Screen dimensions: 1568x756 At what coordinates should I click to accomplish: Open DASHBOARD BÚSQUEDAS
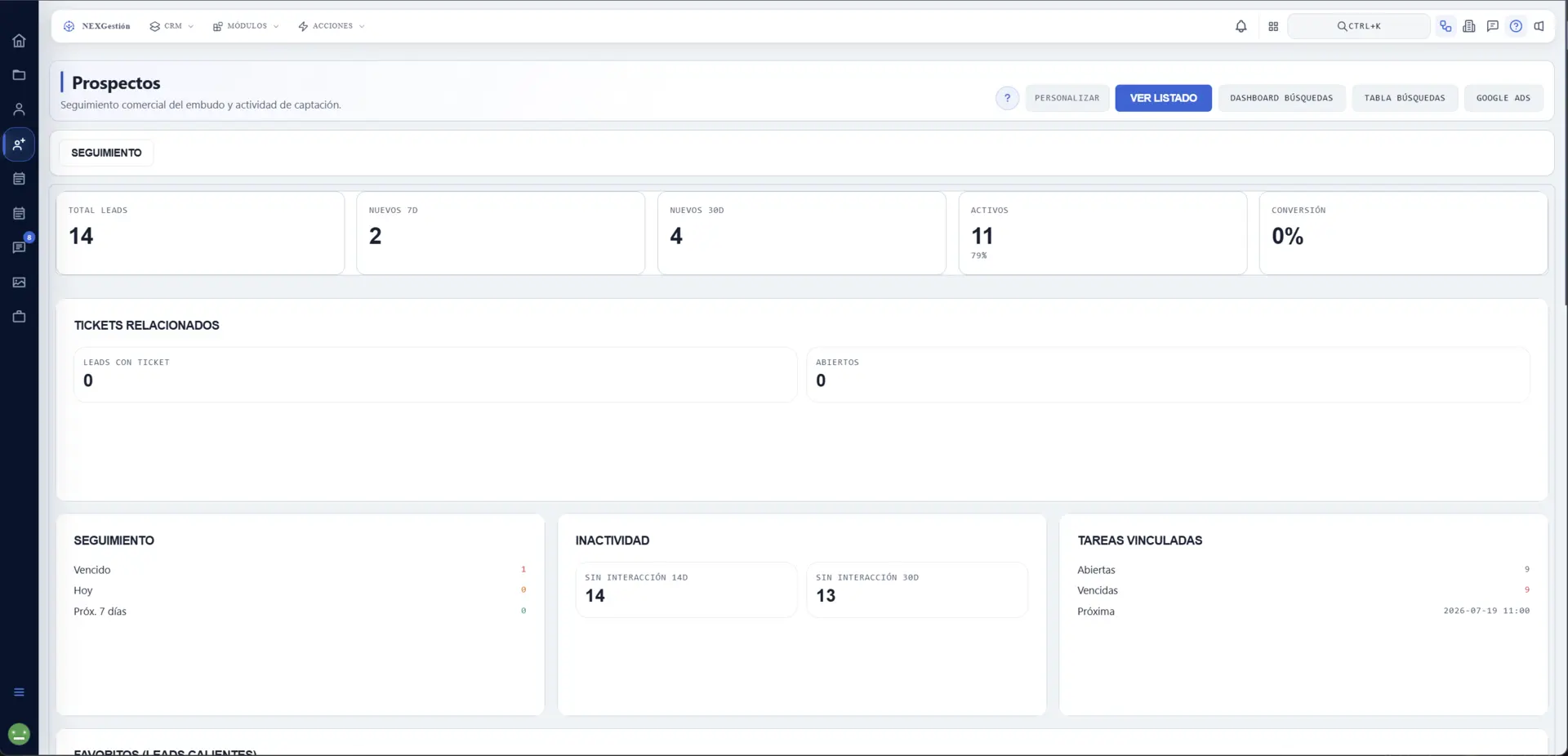pos(1281,98)
